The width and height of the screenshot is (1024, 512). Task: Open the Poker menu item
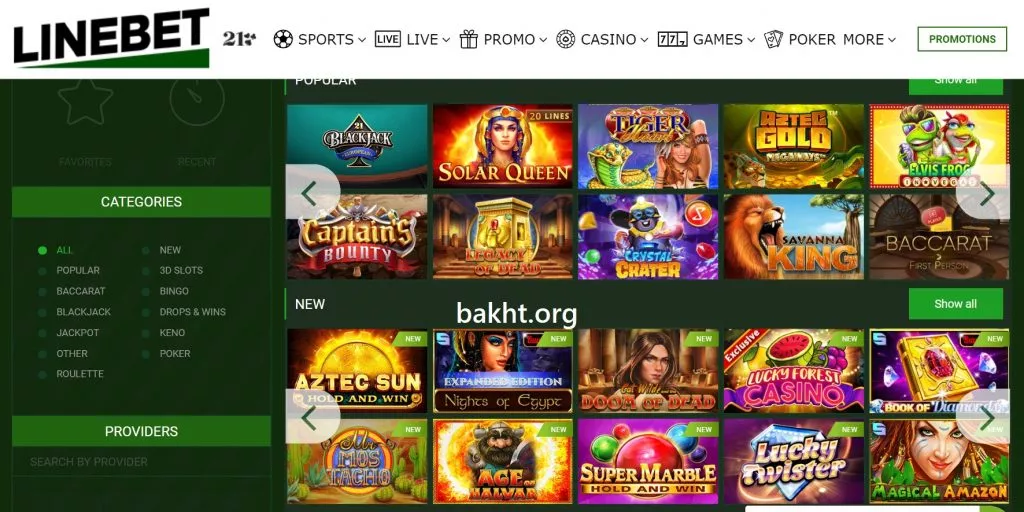[812, 39]
